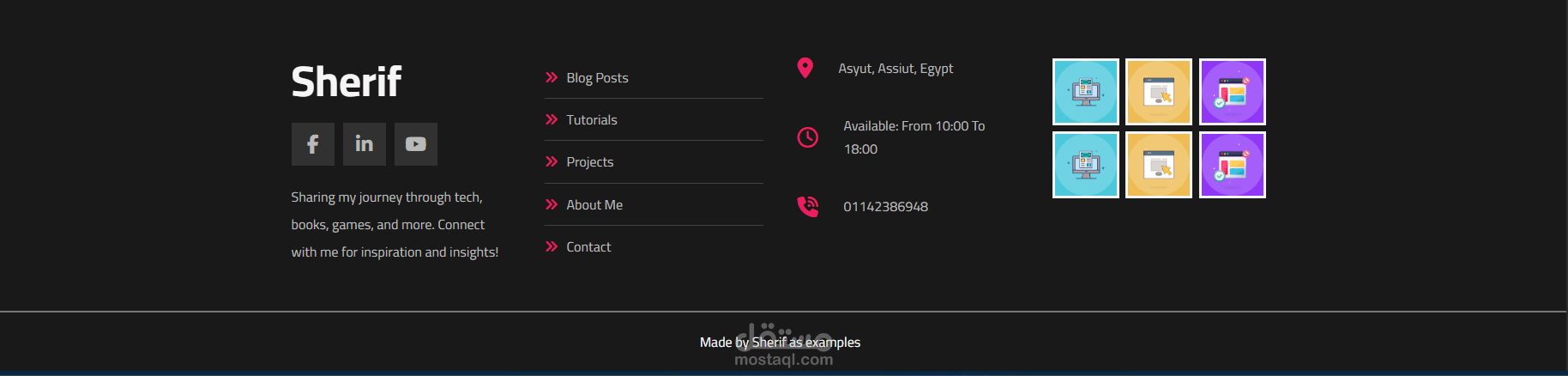The image size is (1568, 376).
Task: Click the chevron arrows beside Contact
Action: tap(552, 246)
